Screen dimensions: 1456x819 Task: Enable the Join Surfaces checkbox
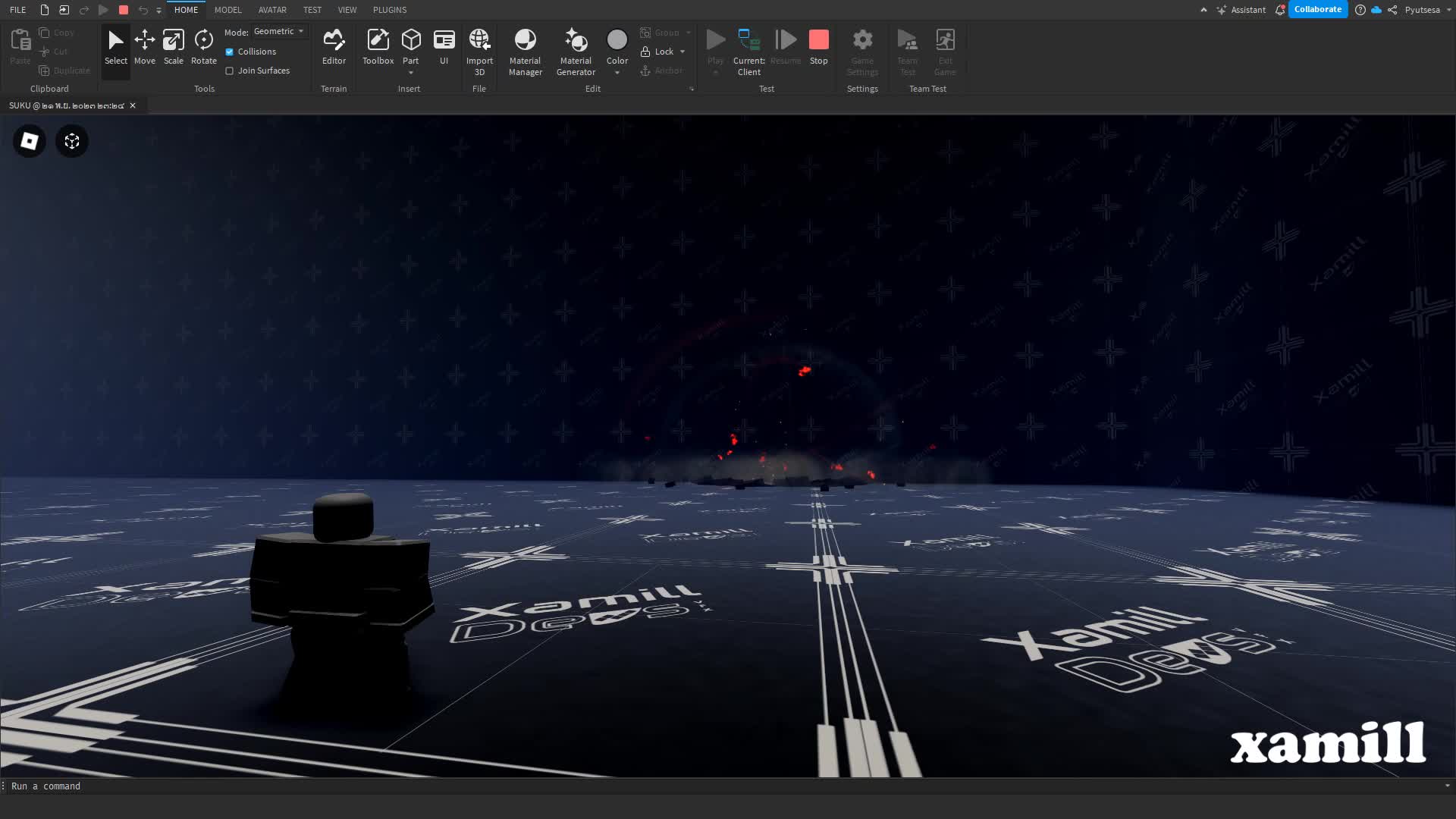tap(230, 71)
